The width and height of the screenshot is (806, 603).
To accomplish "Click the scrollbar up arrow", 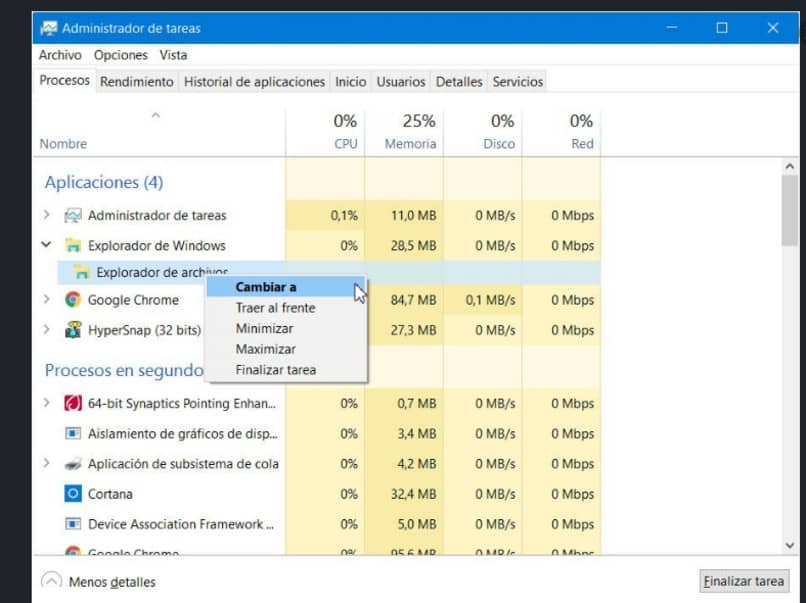I will click(790, 167).
